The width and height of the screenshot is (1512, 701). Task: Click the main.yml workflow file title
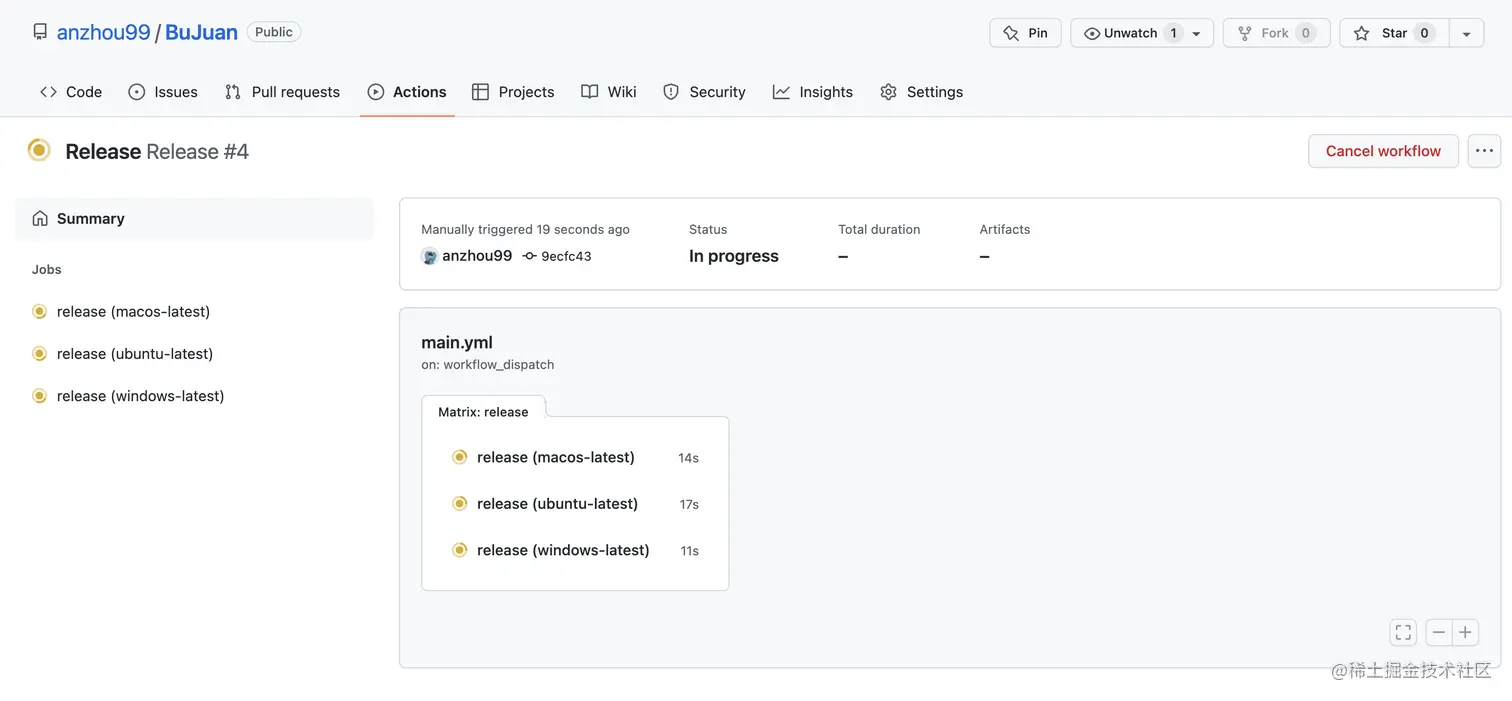coord(457,342)
